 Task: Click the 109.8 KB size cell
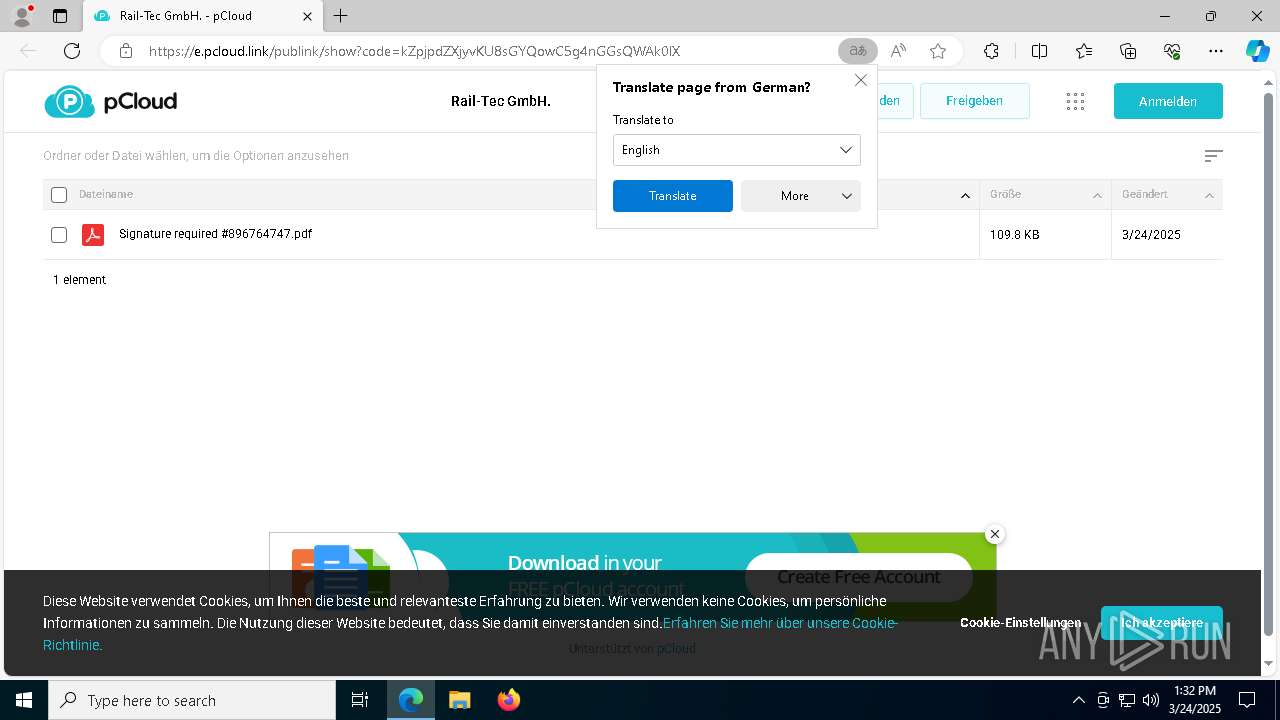(x=1014, y=235)
